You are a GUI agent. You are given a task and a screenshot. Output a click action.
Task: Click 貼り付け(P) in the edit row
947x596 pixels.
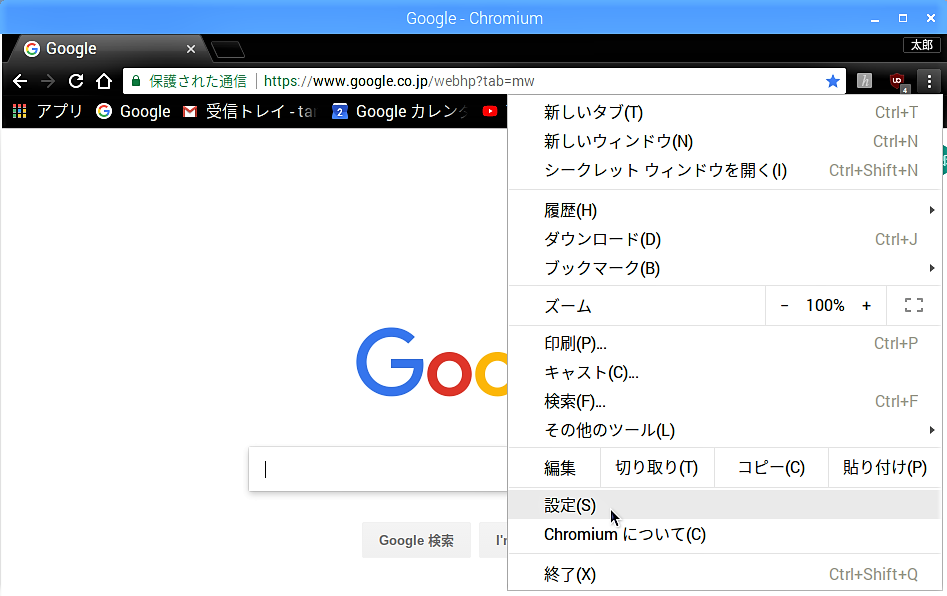coord(885,467)
